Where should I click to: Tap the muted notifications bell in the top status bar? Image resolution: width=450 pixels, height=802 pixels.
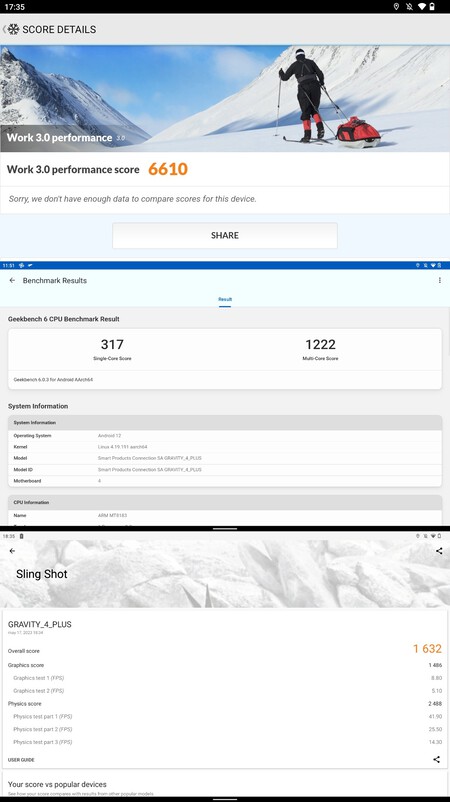coord(409,7)
